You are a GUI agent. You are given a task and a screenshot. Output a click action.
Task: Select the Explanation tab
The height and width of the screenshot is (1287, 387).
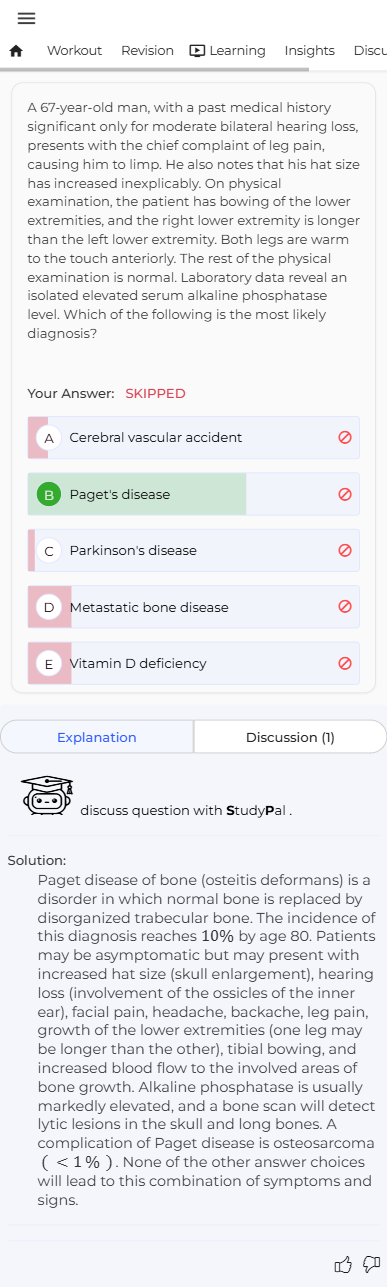97,737
